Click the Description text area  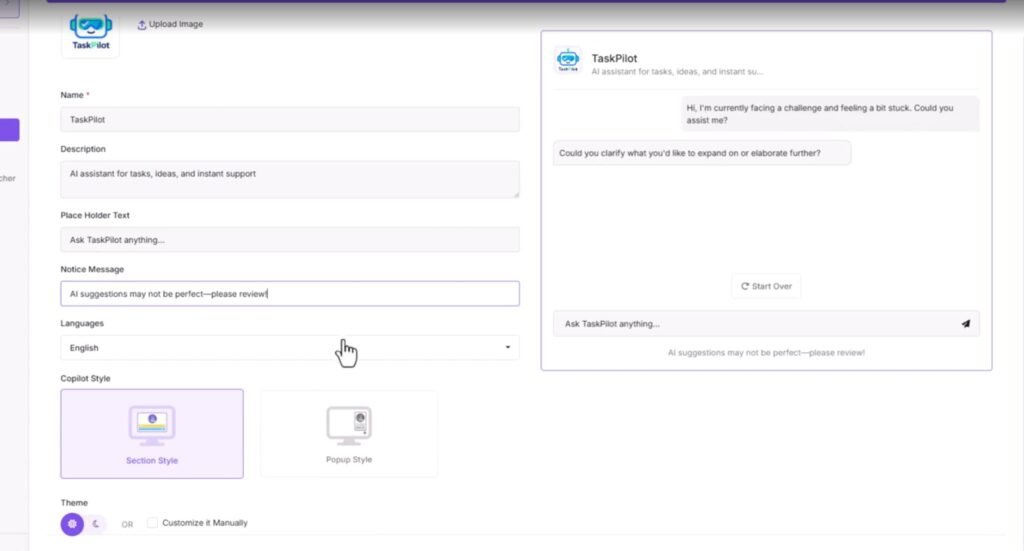(289, 179)
